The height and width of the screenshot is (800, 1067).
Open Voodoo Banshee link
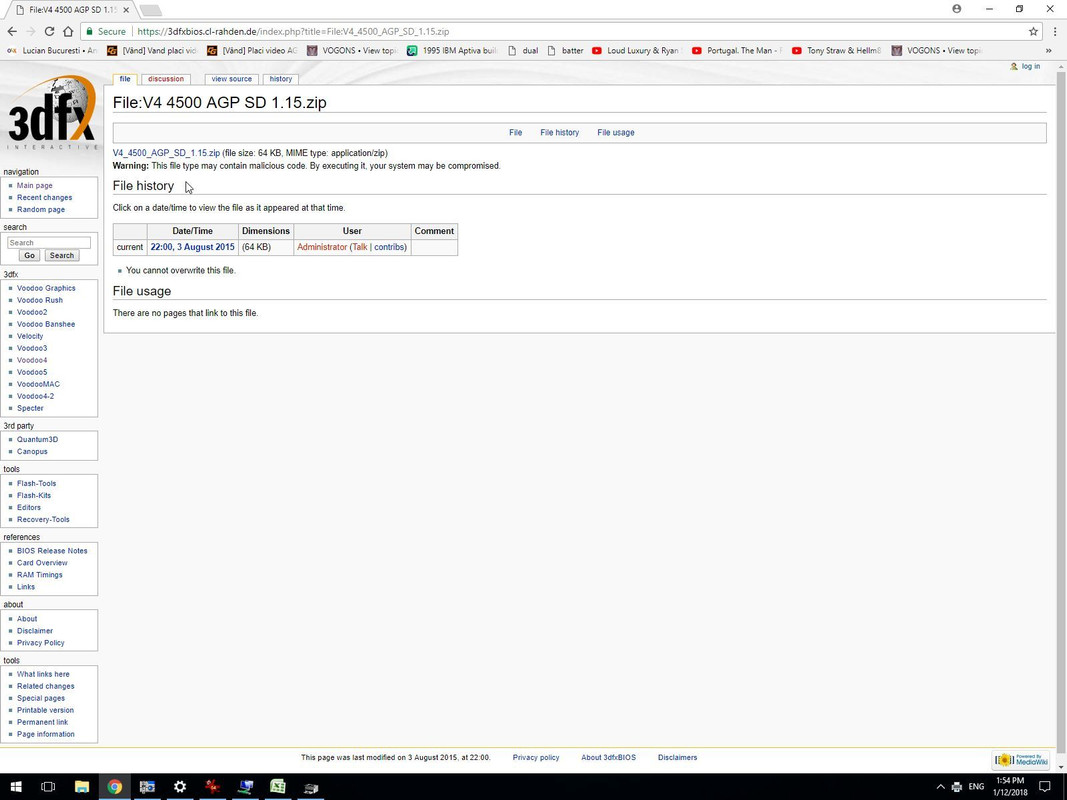point(46,324)
